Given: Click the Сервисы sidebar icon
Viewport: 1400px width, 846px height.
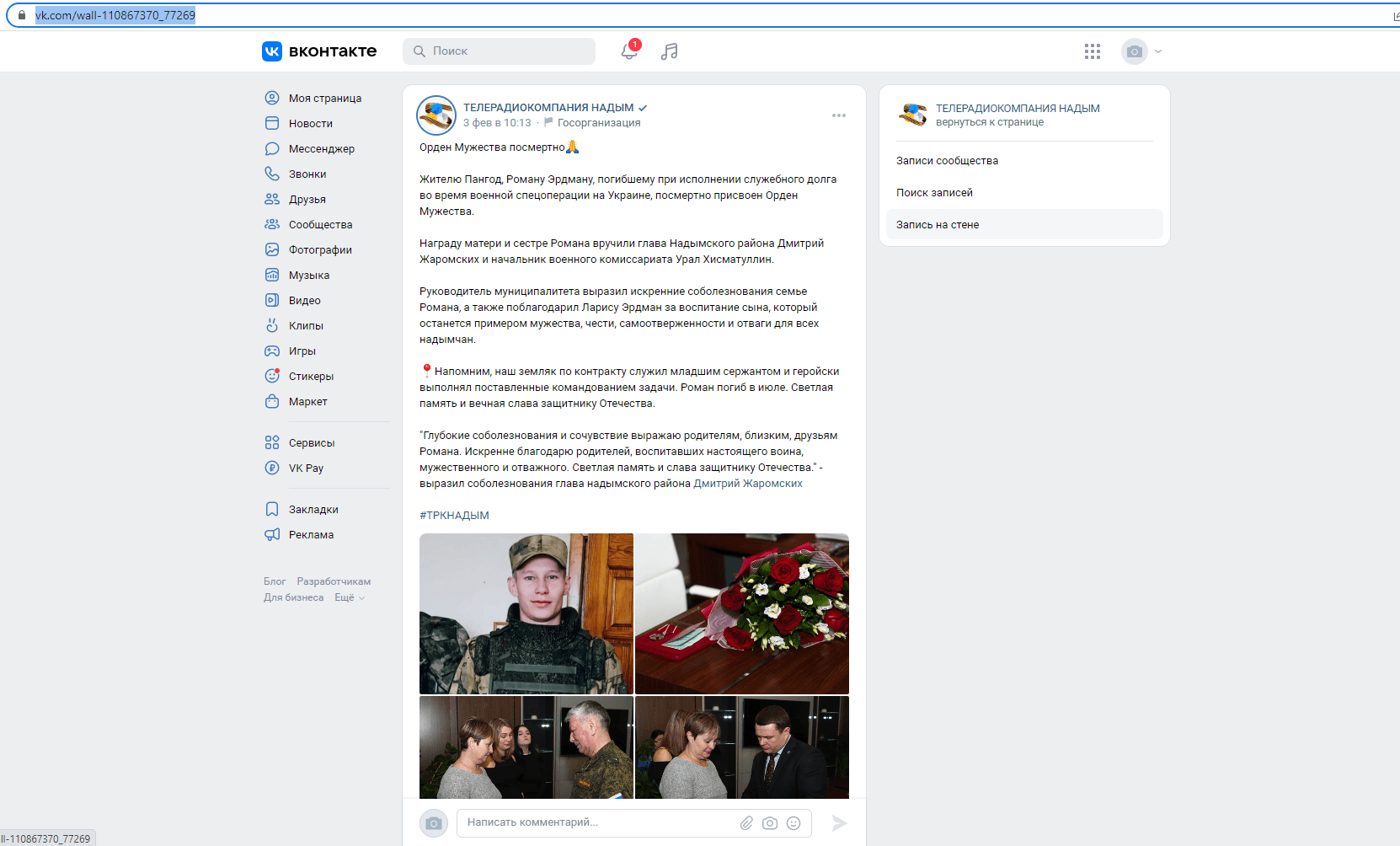Looking at the screenshot, I should coord(272,442).
